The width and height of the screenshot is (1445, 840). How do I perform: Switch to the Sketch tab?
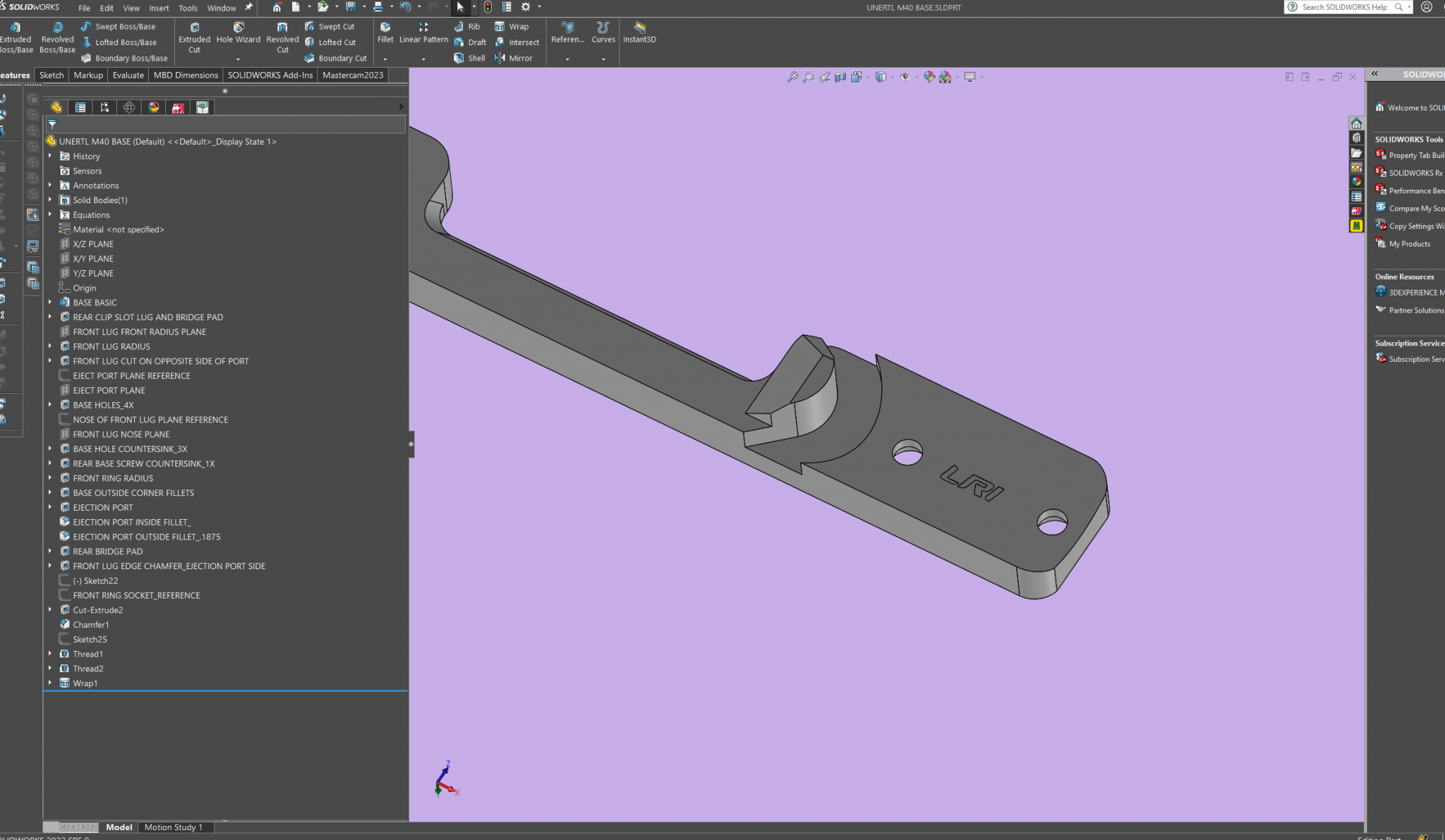pyautogui.click(x=52, y=75)
